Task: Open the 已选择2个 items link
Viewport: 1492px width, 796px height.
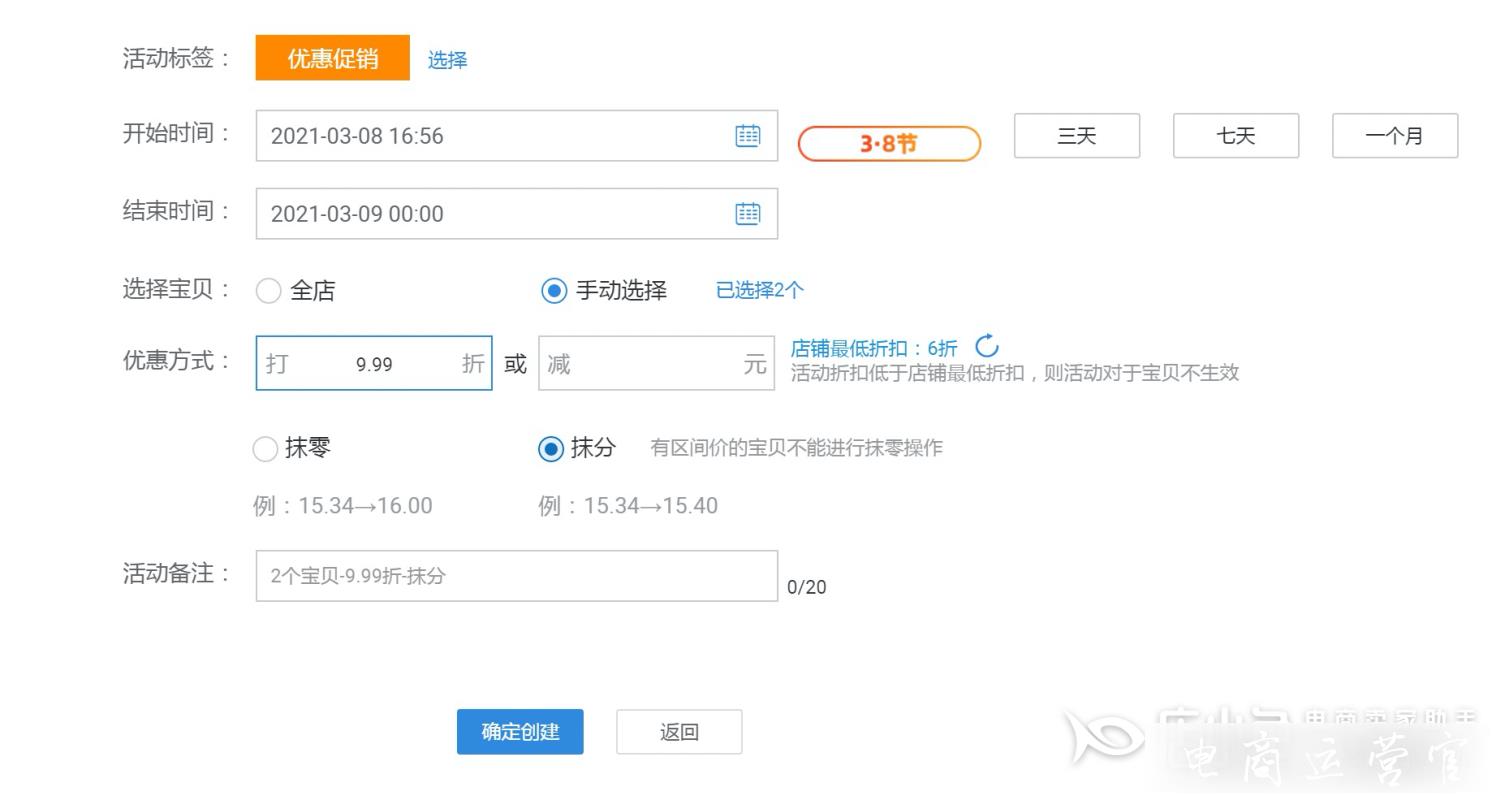Action: click(760, 290)
